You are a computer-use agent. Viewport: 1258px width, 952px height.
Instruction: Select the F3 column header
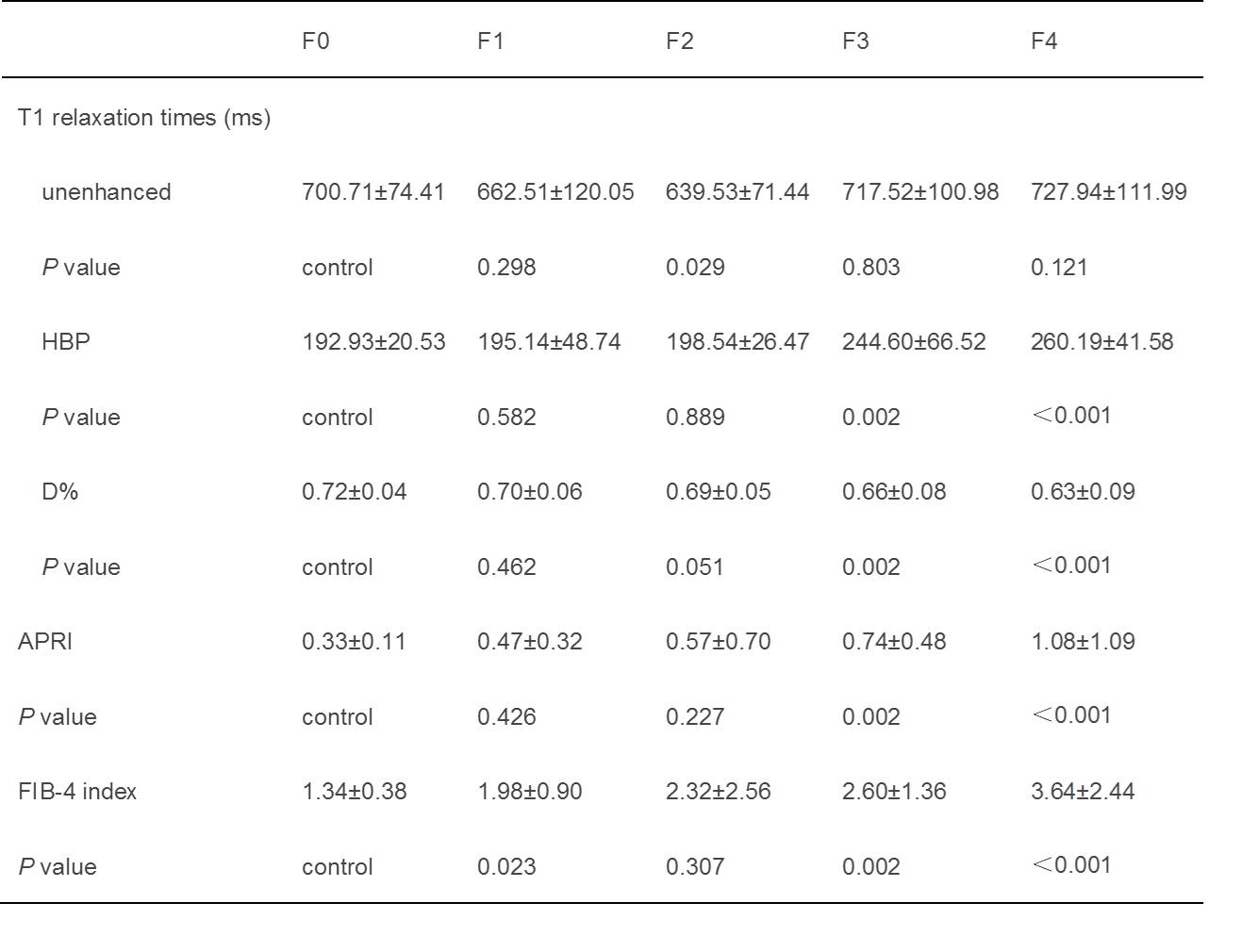tap(855, 41)
